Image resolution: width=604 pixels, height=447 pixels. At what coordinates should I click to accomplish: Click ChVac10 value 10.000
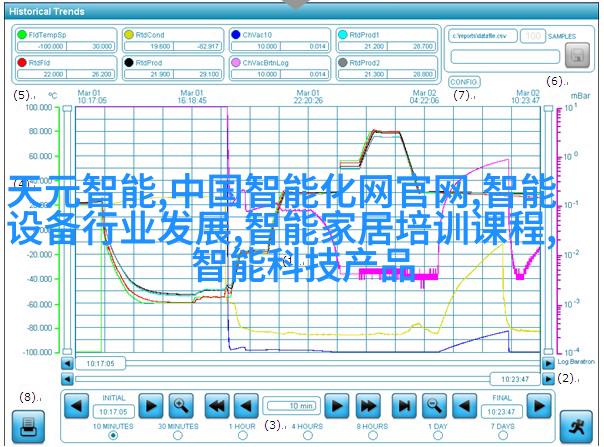[x=256, y=46]
